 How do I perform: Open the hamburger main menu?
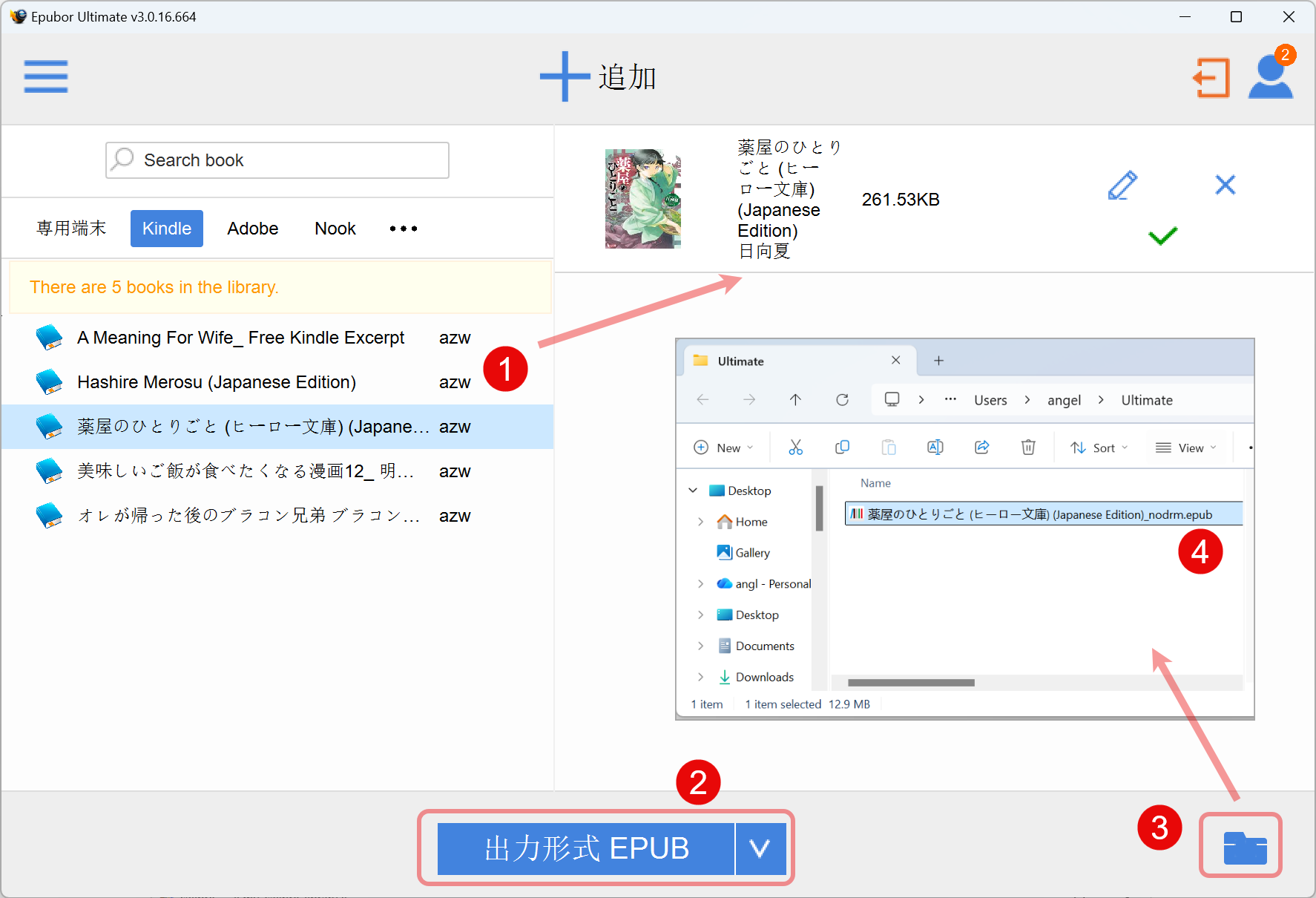pos(46,76)
